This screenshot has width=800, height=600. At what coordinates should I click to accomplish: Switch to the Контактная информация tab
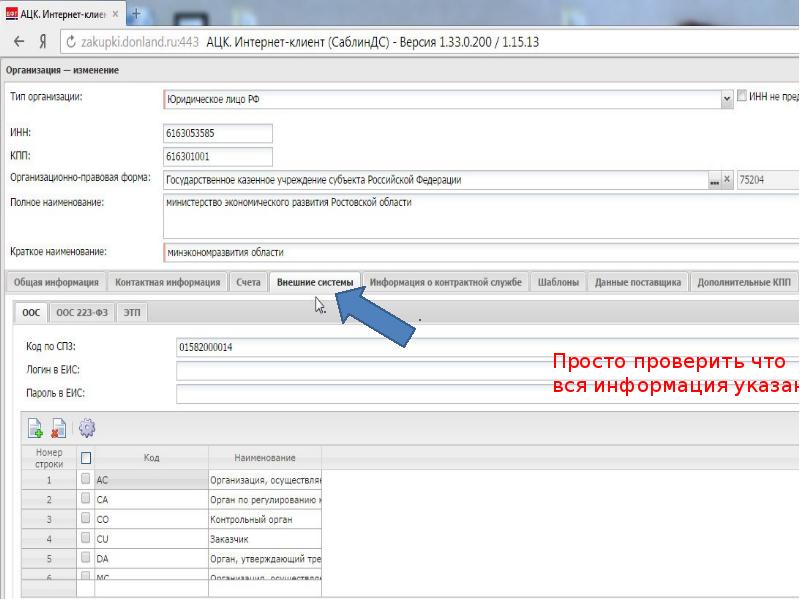167,282
